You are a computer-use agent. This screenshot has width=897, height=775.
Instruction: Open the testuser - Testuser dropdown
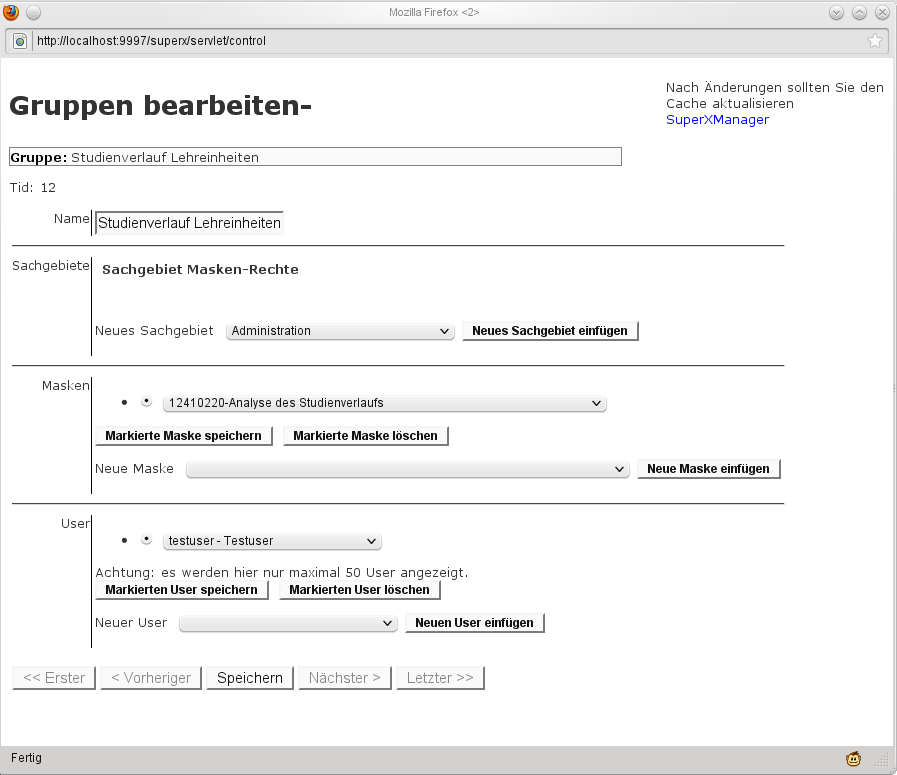(272, 541)
